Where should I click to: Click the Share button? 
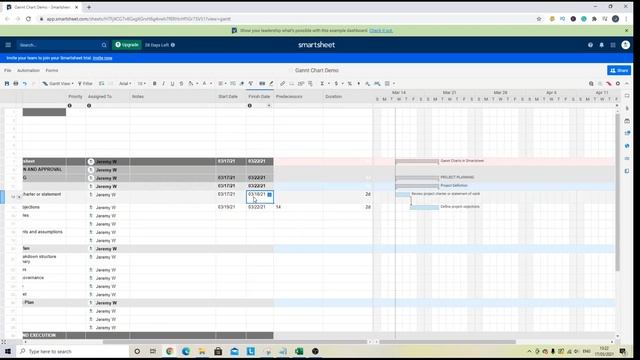[x=619, y=71]
